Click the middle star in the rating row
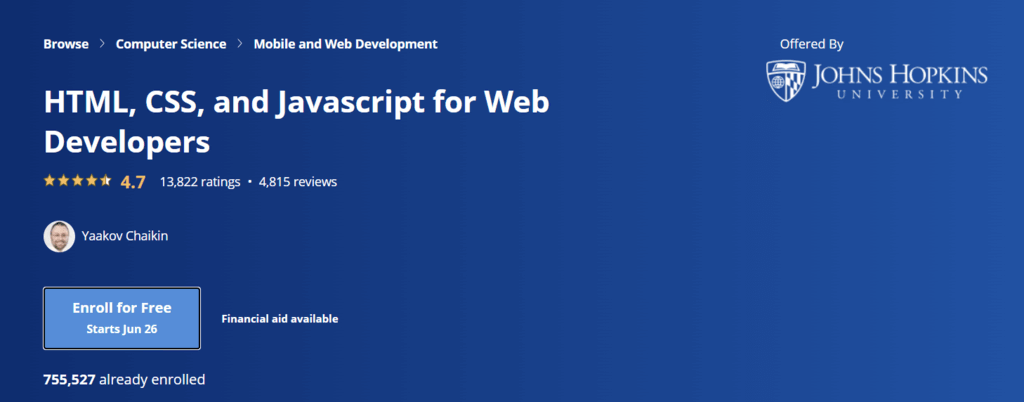Screen dimensions: 1024x402 pyautogui.click(x=77, y=181)
